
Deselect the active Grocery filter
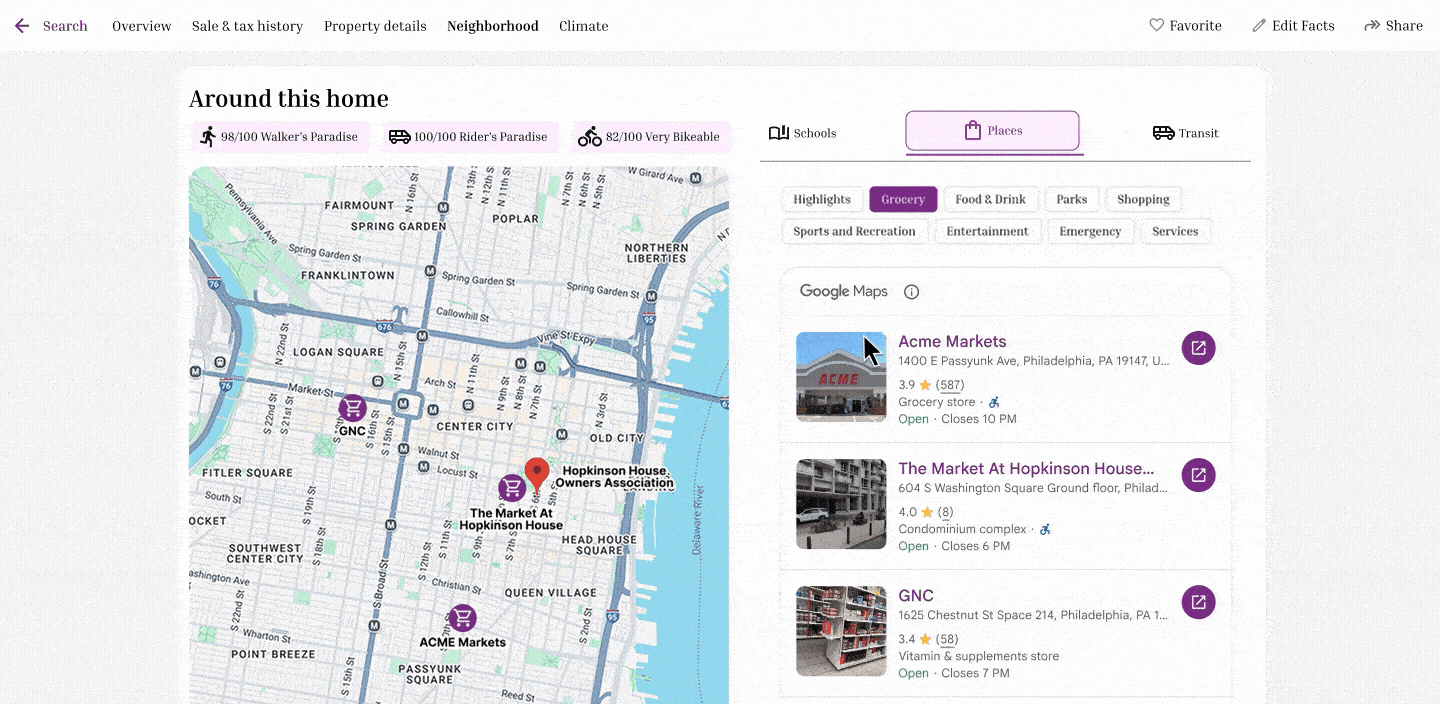pyautogui.click(x=902, y=199)
